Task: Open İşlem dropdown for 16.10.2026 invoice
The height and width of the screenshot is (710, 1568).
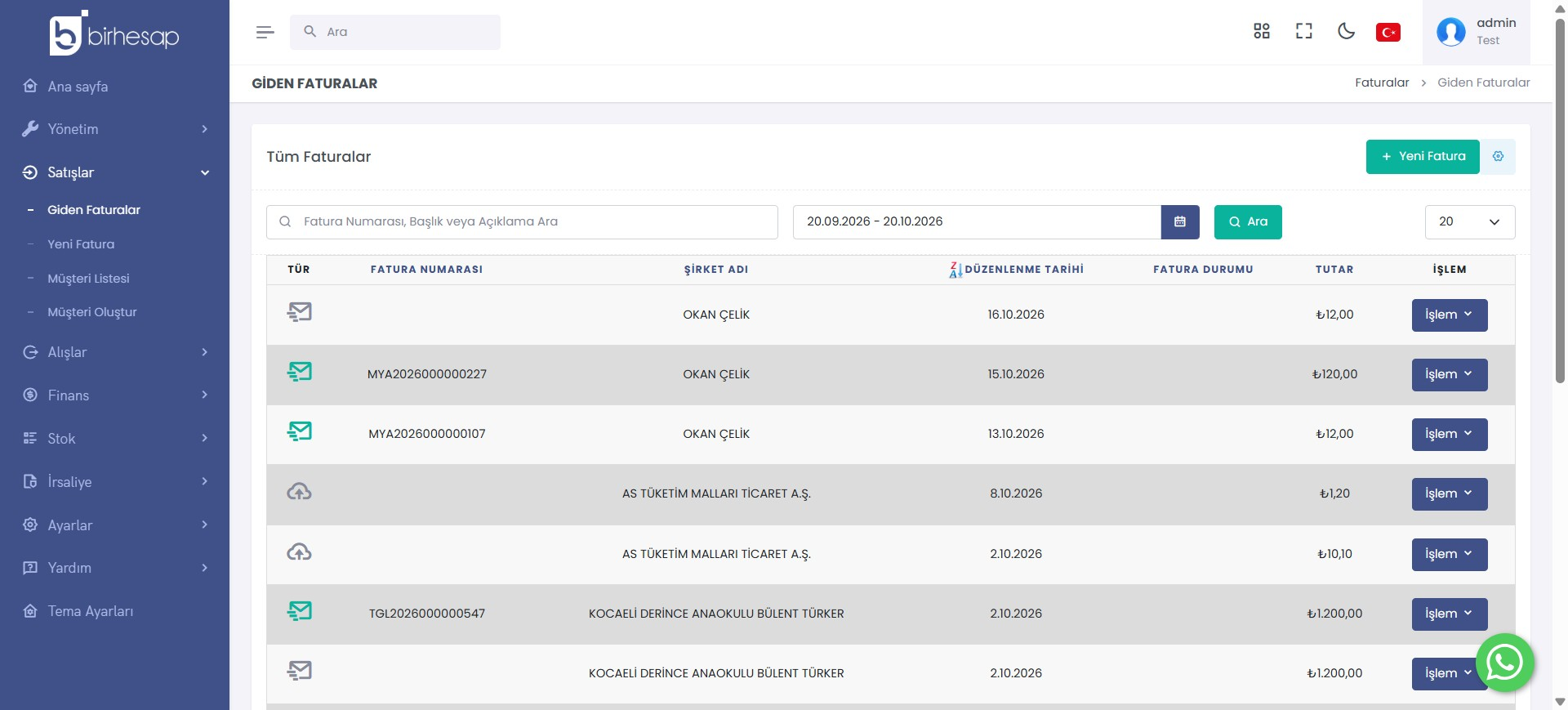Action: [1450, 315]
